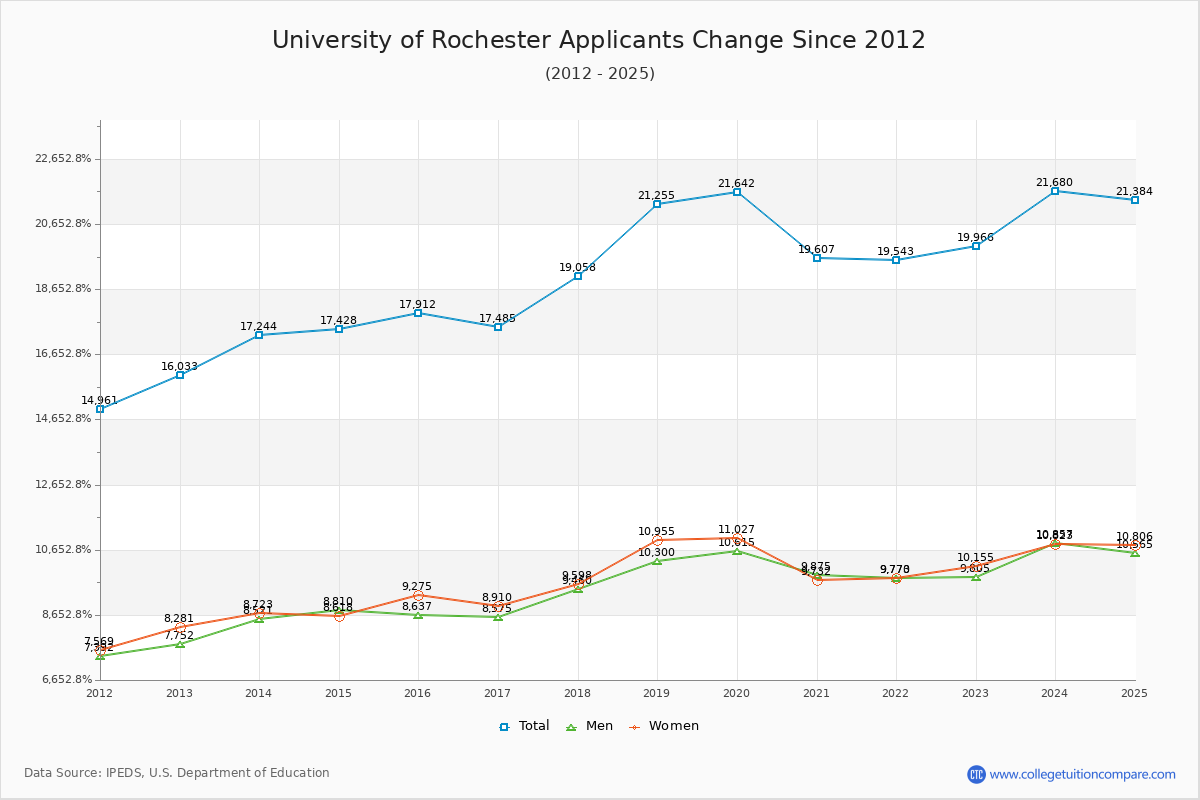The height and width of the screenshot is (800, 1200).
Task: Click the 2025 endpoint labeled 21,384
Action: click(1136, 200)
